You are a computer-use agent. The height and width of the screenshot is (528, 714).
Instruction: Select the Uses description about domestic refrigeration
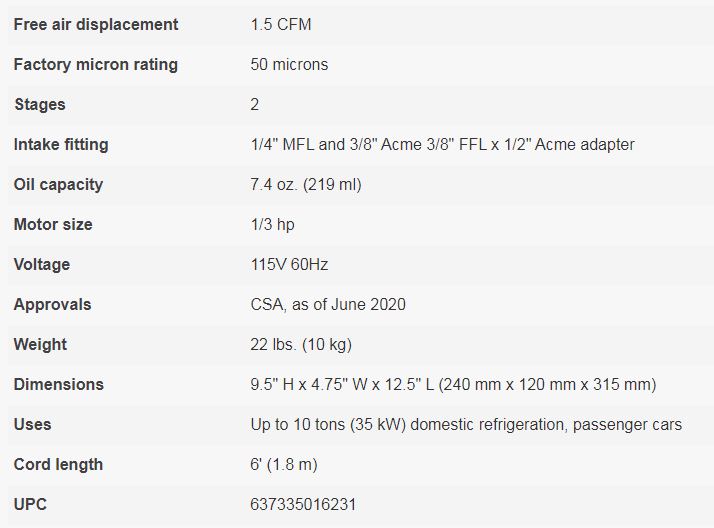(x=466, y=424)
